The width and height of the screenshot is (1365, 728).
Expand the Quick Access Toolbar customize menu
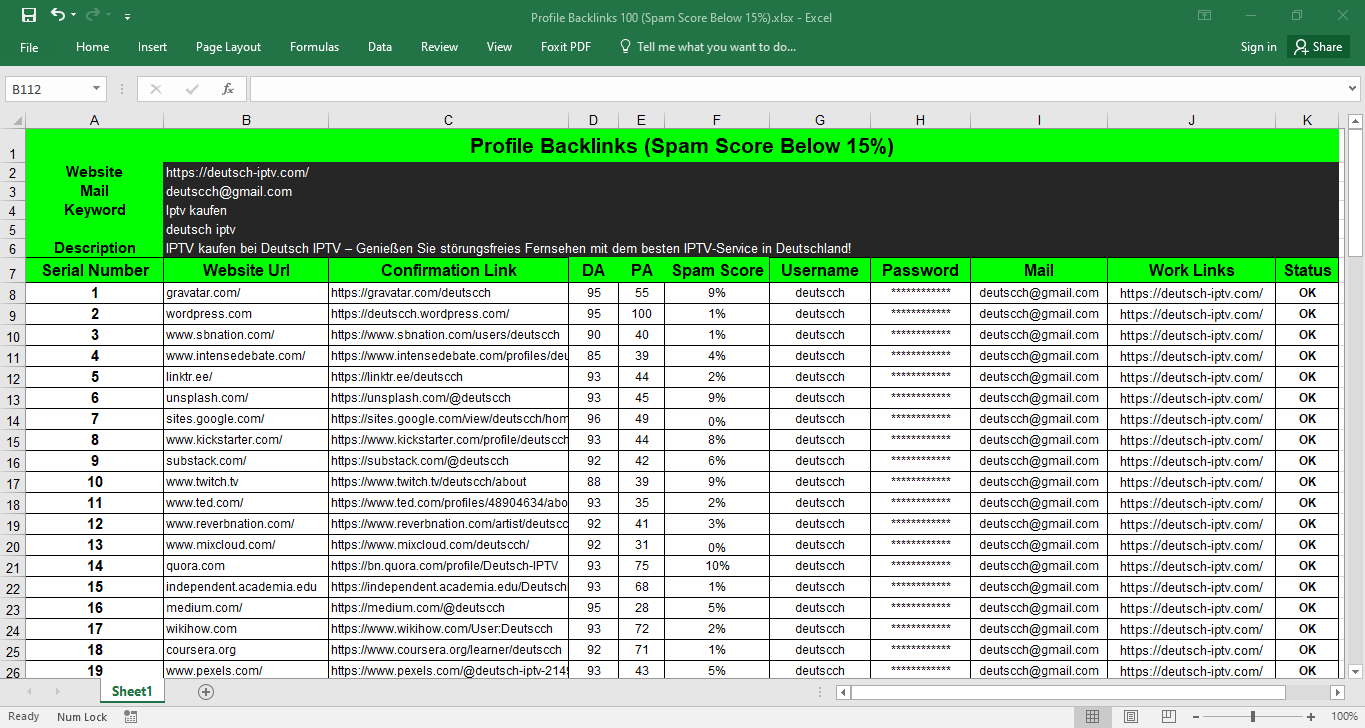pos(126,15)
